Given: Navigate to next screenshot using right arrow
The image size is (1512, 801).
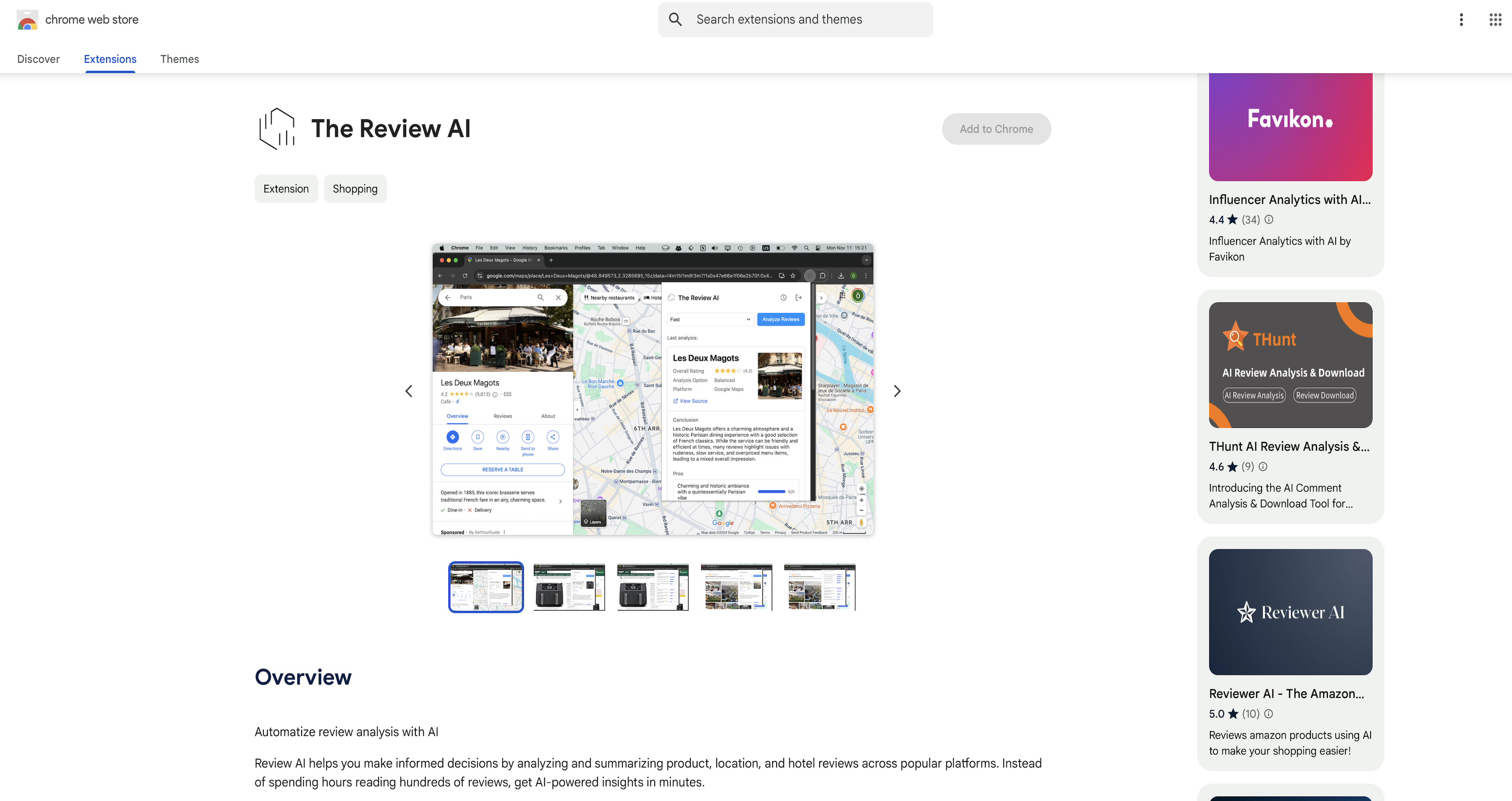Looking at the screenshot, I should coord(898,391).
